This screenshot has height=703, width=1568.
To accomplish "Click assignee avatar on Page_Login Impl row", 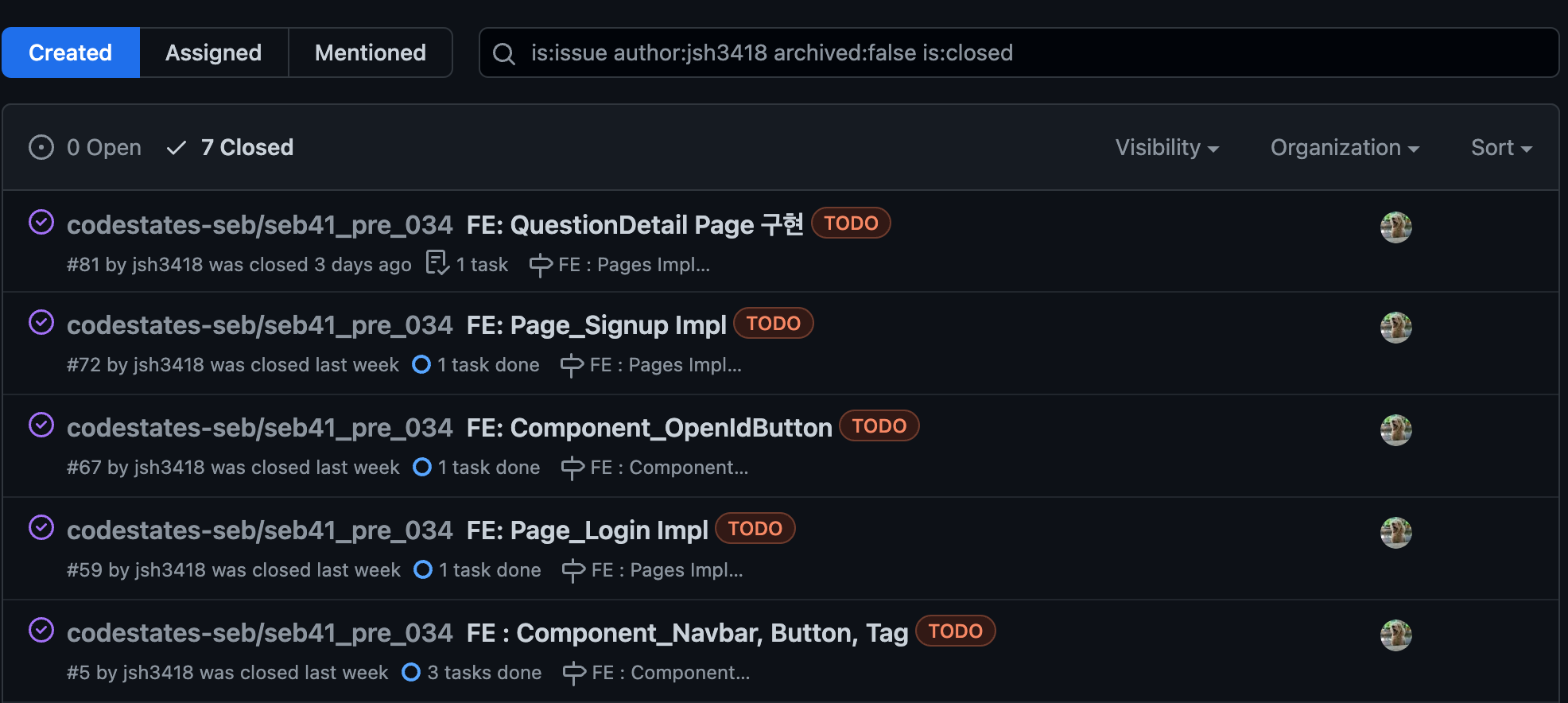I will click(x=1395, y=532).
